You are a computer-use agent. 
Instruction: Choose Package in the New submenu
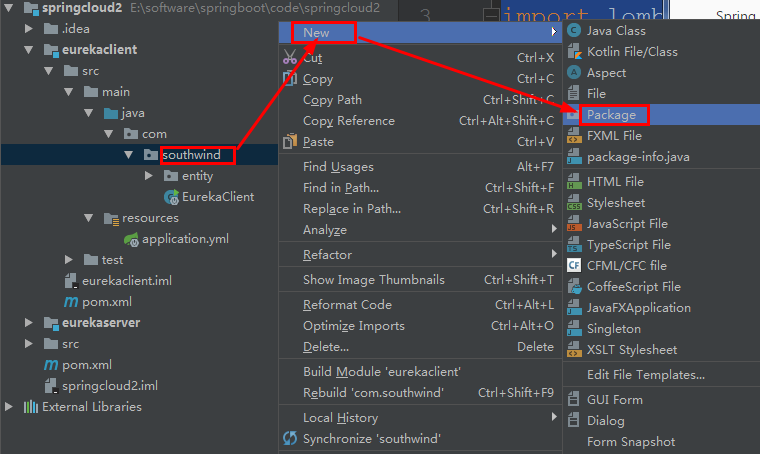pos(661,114)
